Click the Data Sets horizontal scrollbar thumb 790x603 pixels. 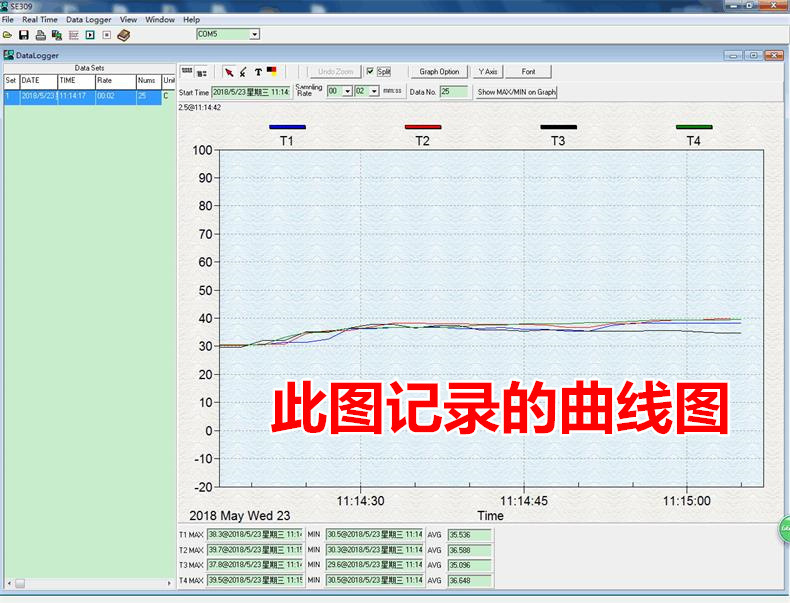[x=20, y=583]
